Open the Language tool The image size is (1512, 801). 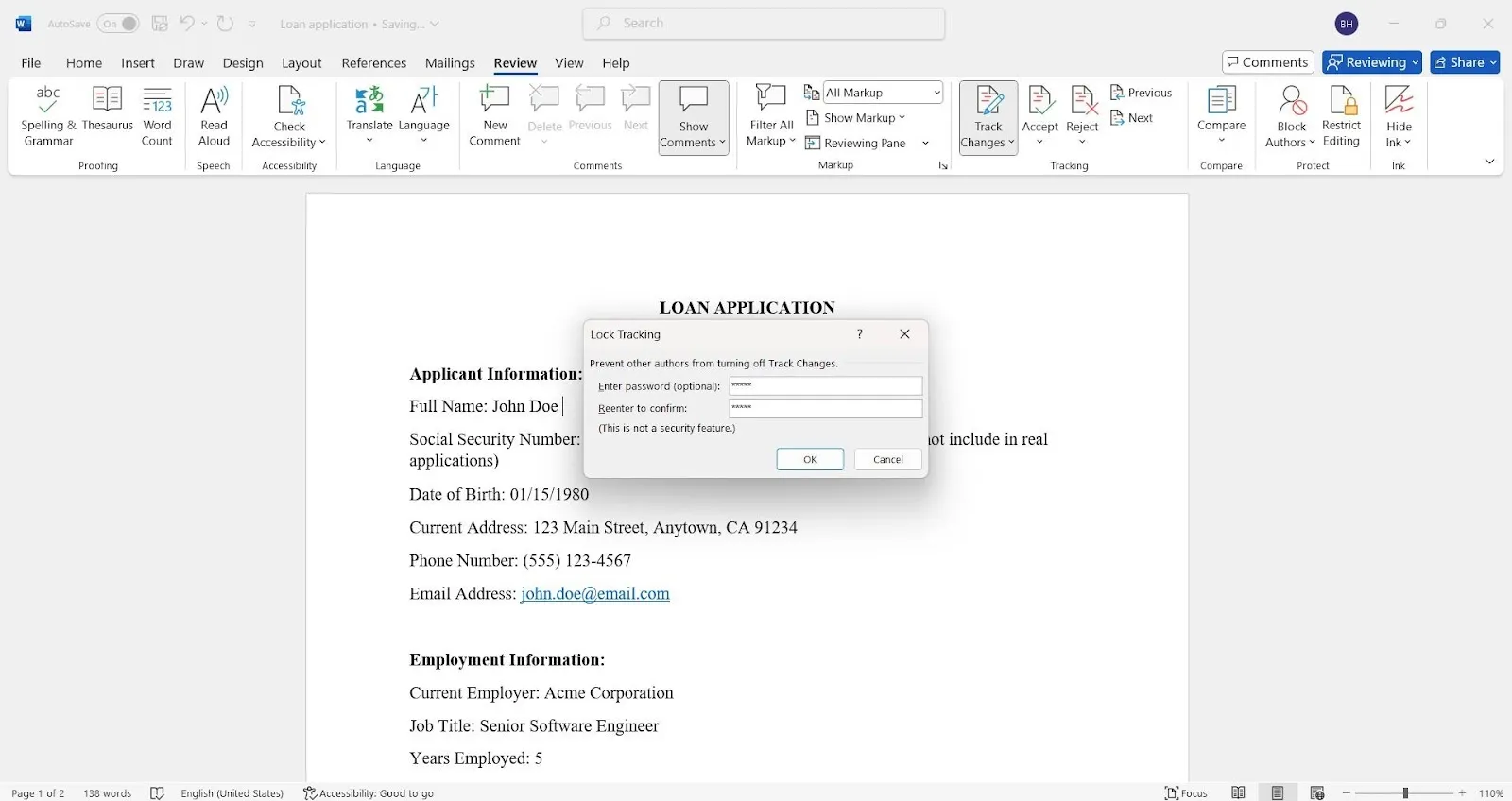click(423, 116)
